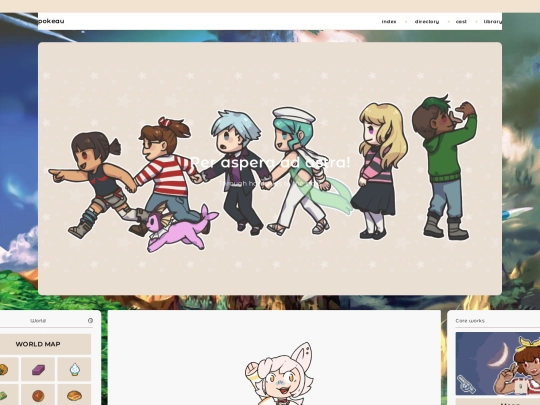Screen dimensions: 540x405
Task: Click the 'Core works' panel heading
Action: click(470, 321)
